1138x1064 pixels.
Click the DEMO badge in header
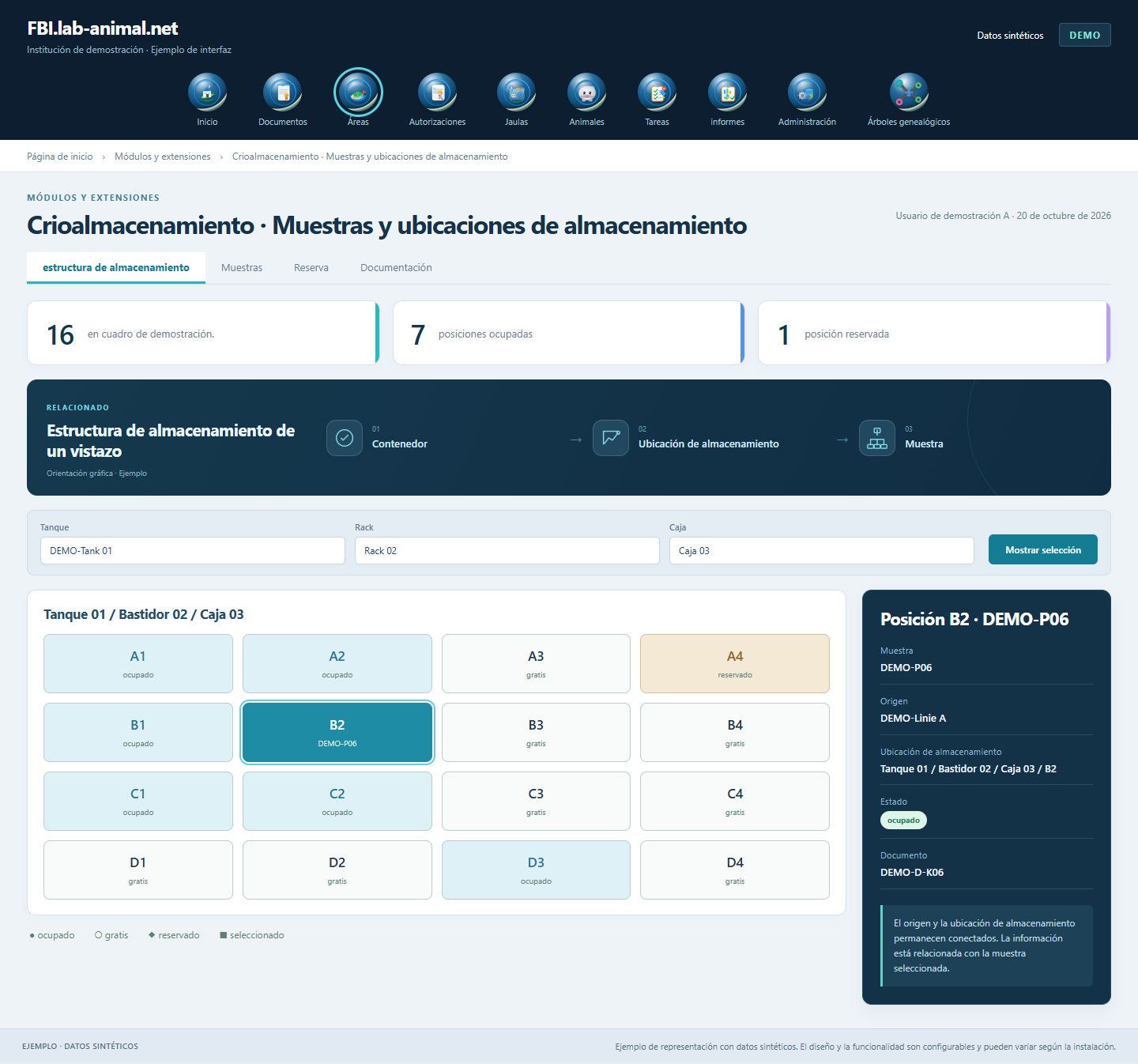click(1085, 35)
